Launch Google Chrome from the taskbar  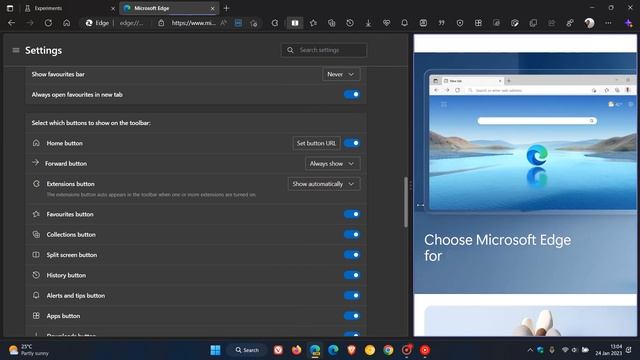pyautogui.click(x=388, y=350)
